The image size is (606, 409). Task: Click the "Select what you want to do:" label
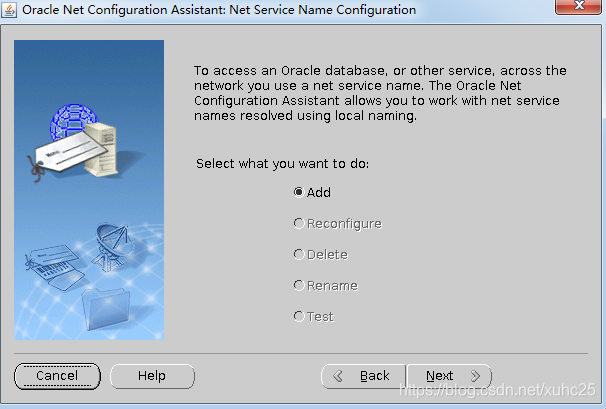(x=283, y=164)
